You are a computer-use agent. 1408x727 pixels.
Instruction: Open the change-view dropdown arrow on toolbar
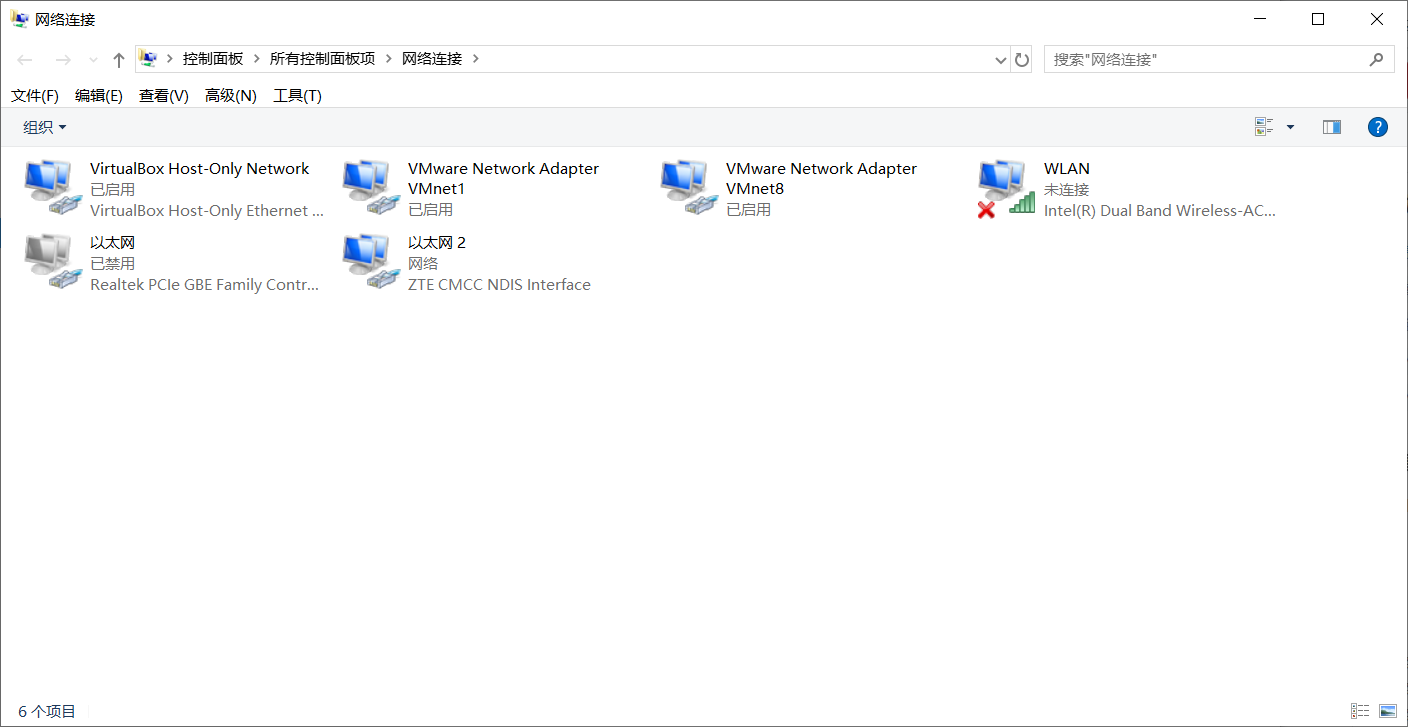(x=1289, y=126)
